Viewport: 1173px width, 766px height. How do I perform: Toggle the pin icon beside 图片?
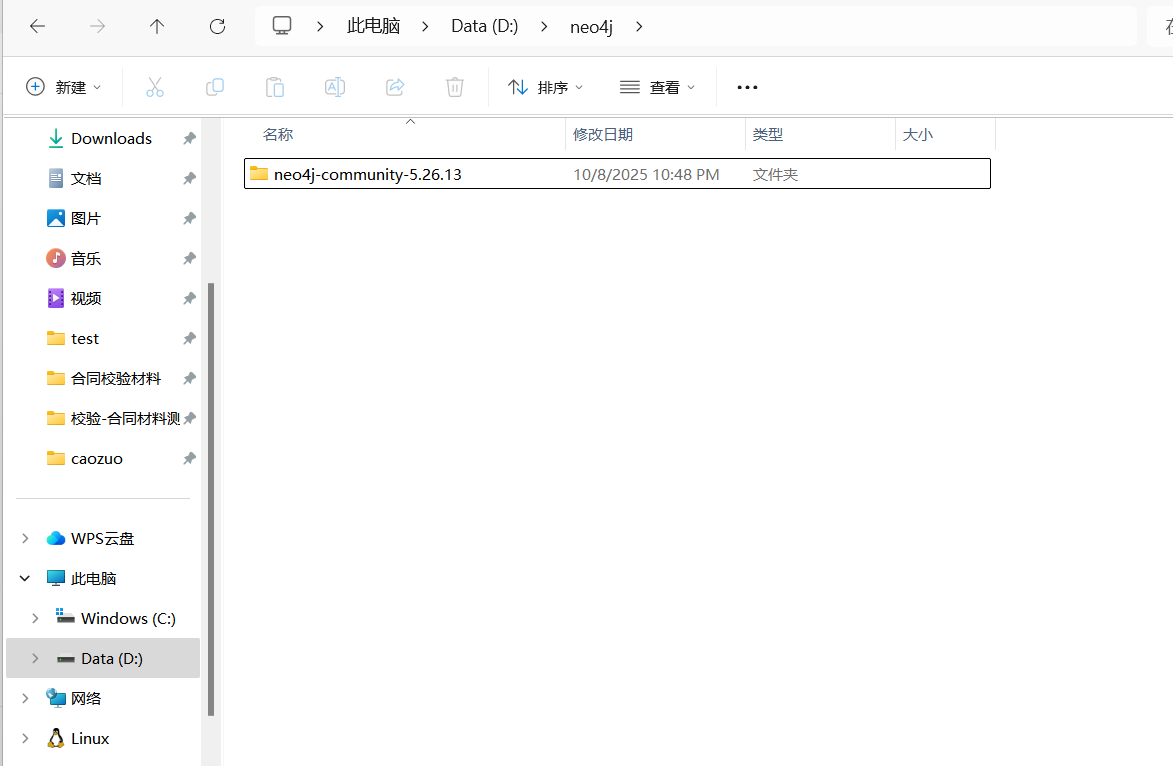point(189,218)
